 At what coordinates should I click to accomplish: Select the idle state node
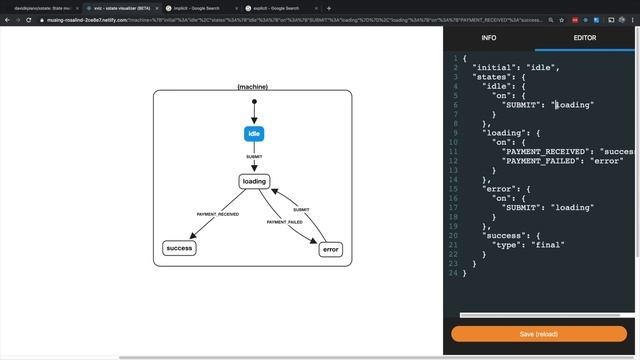point(254,134)
